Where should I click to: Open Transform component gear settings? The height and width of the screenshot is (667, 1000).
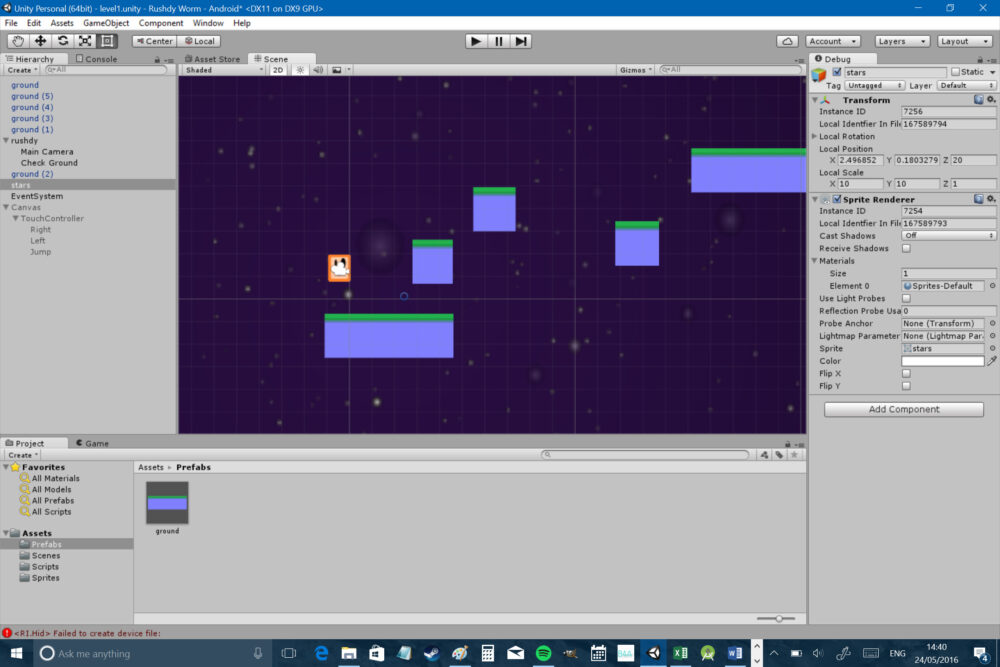(991, 100)
